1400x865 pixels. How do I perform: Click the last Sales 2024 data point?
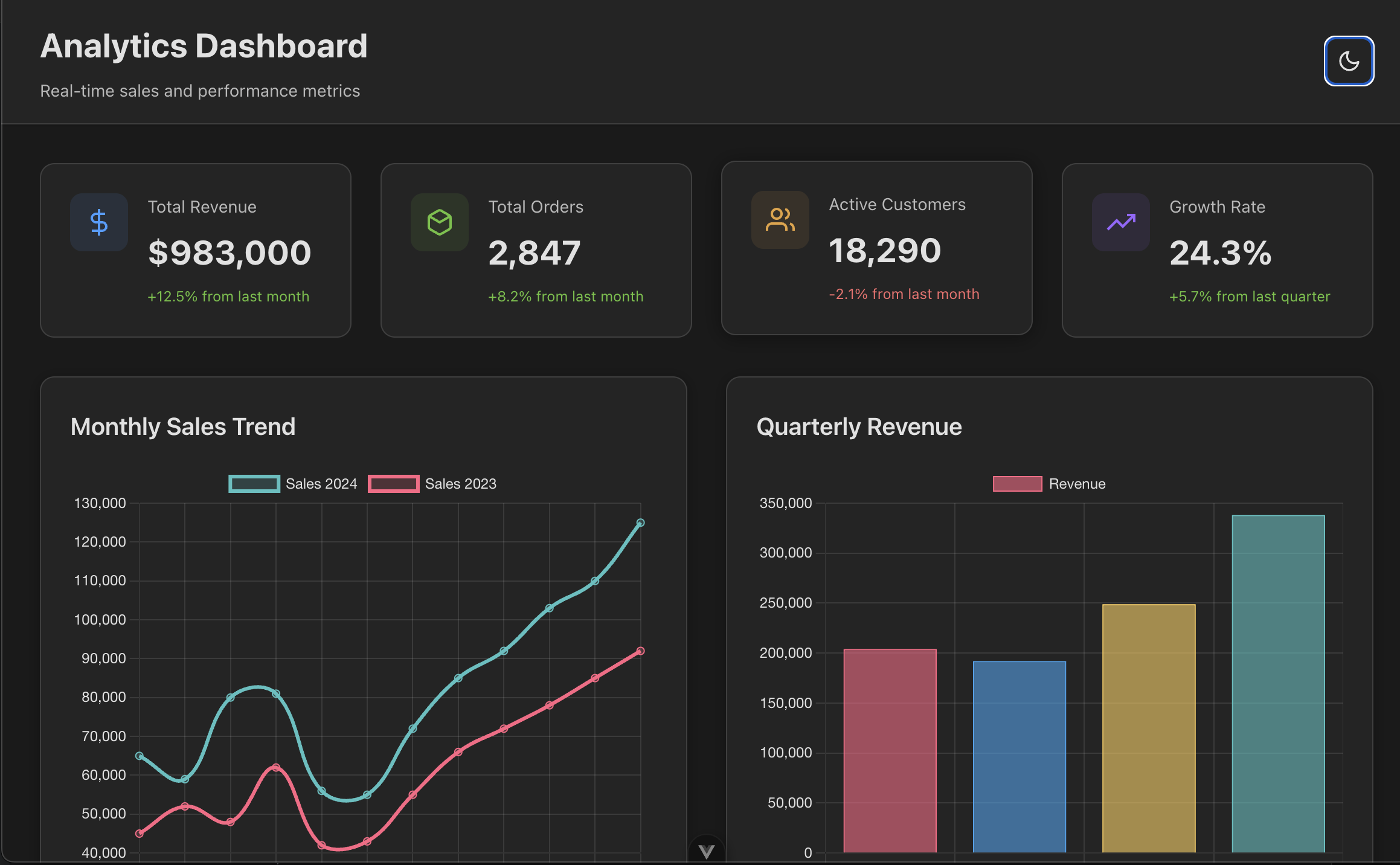[x=640, y=523]
